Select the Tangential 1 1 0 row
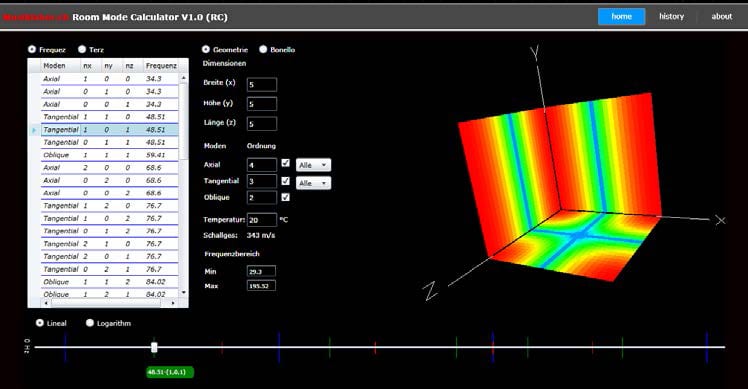The width and height of the screenshot is (748, 389). (110, 117)
